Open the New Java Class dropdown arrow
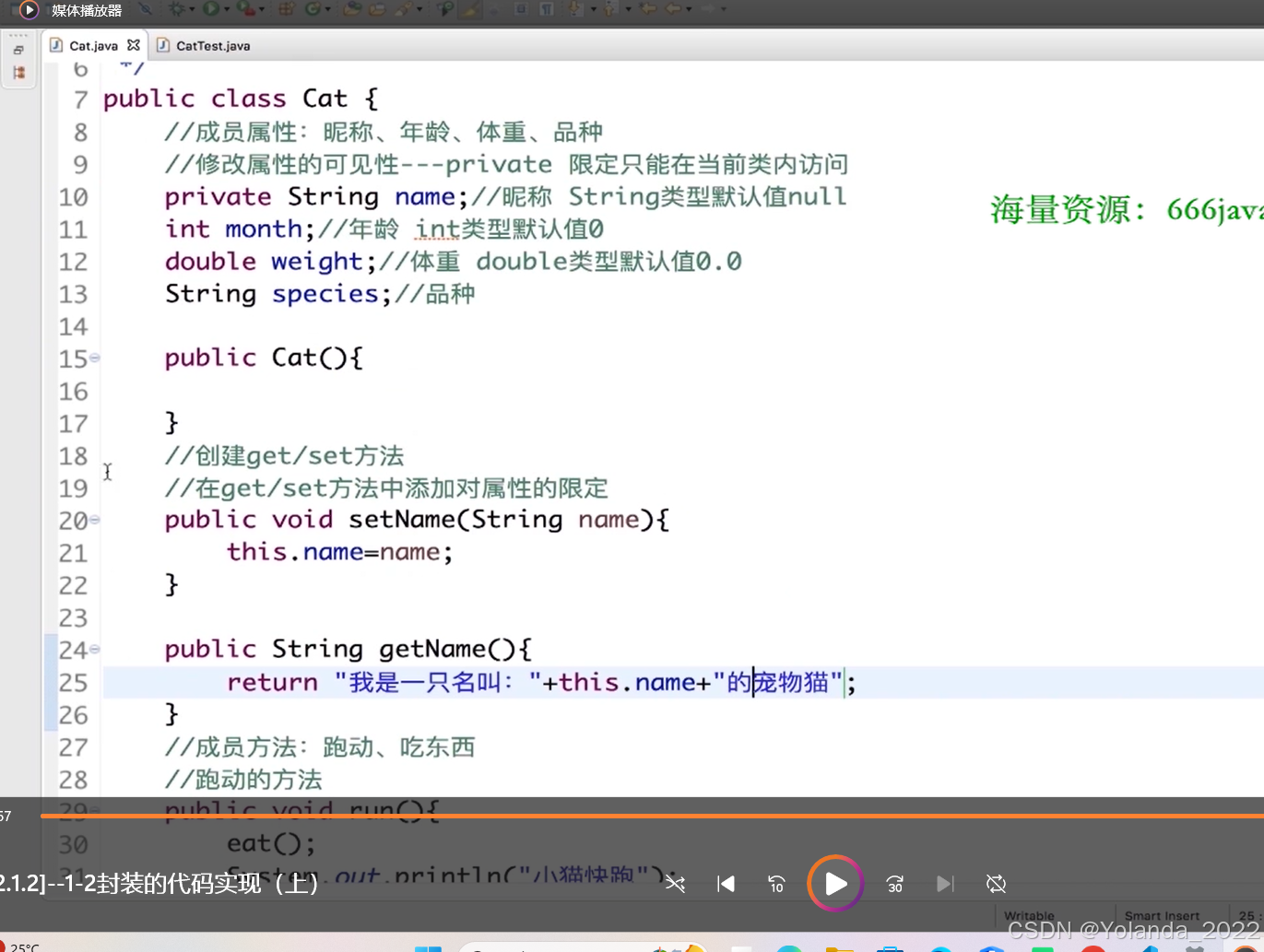 tap(327, 9)
